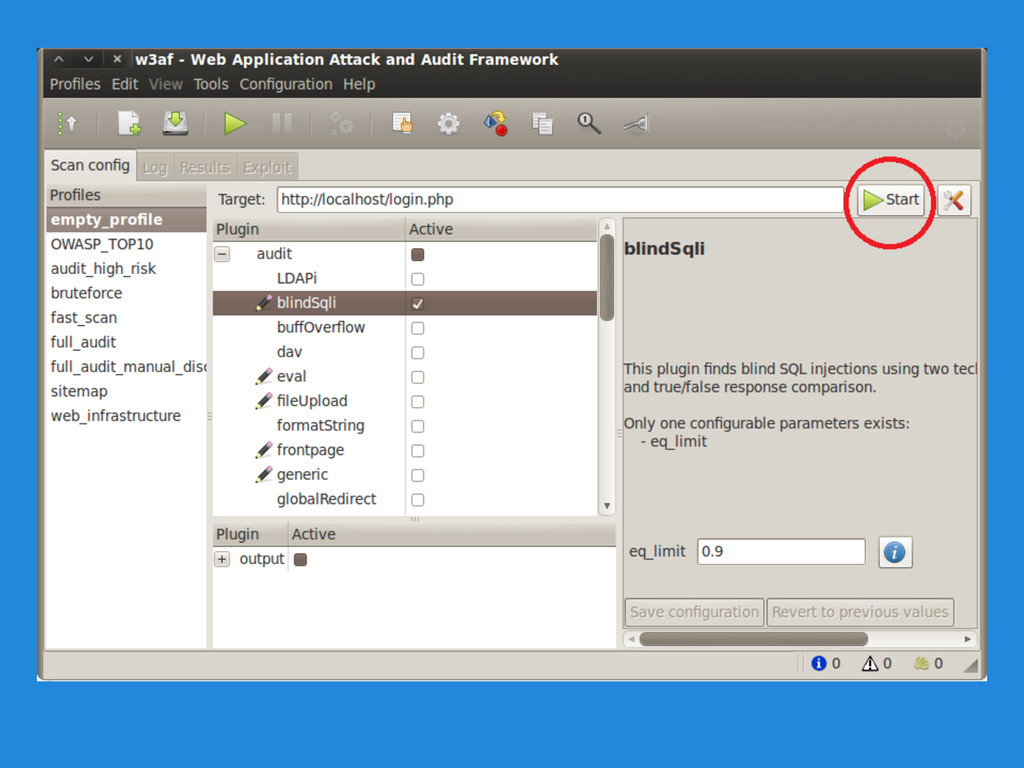
Task: Open the Fuzzy Request gear icon
Action: [x=448, y=123]
